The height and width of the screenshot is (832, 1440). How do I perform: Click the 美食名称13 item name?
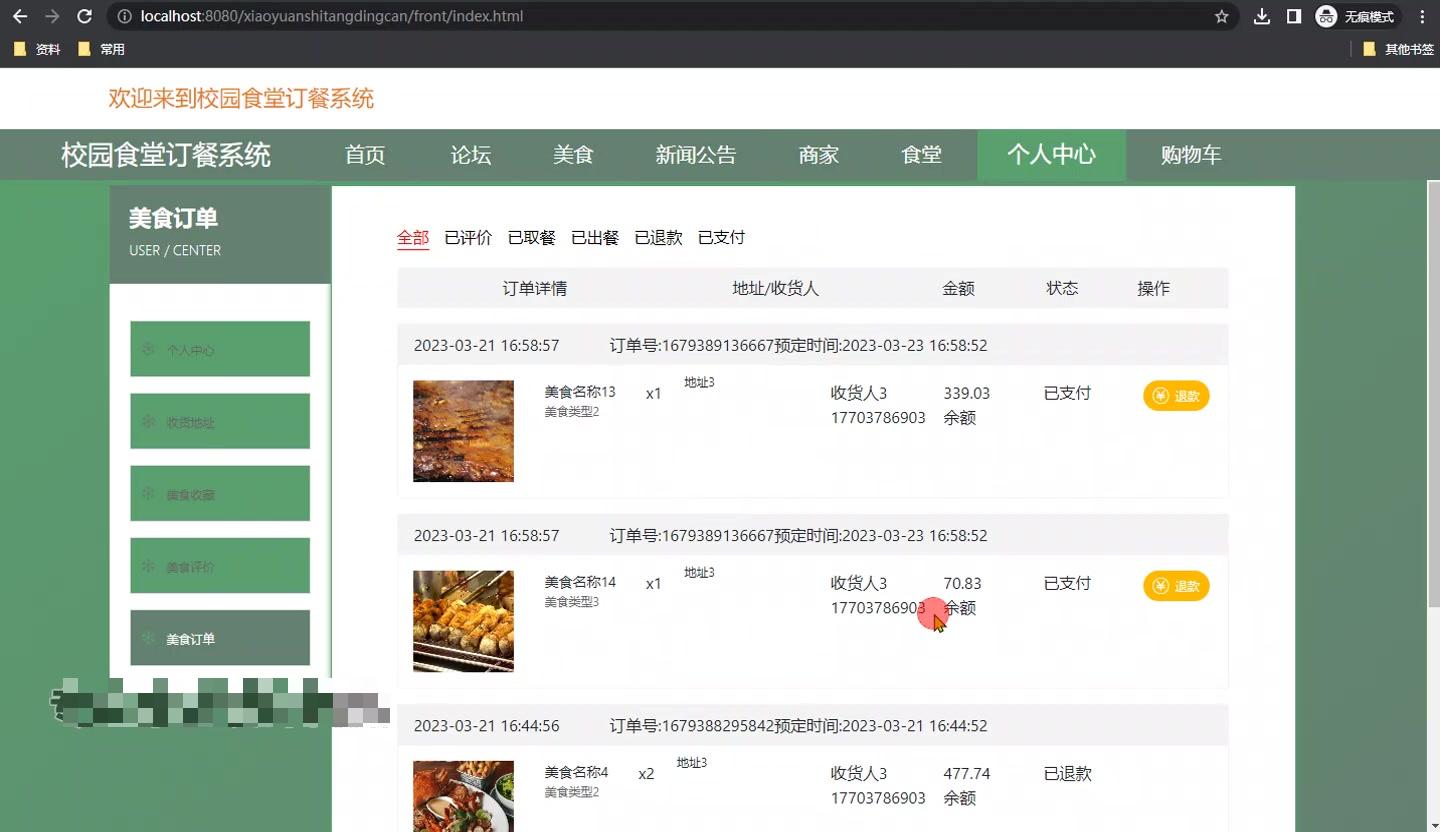[580, 392]
